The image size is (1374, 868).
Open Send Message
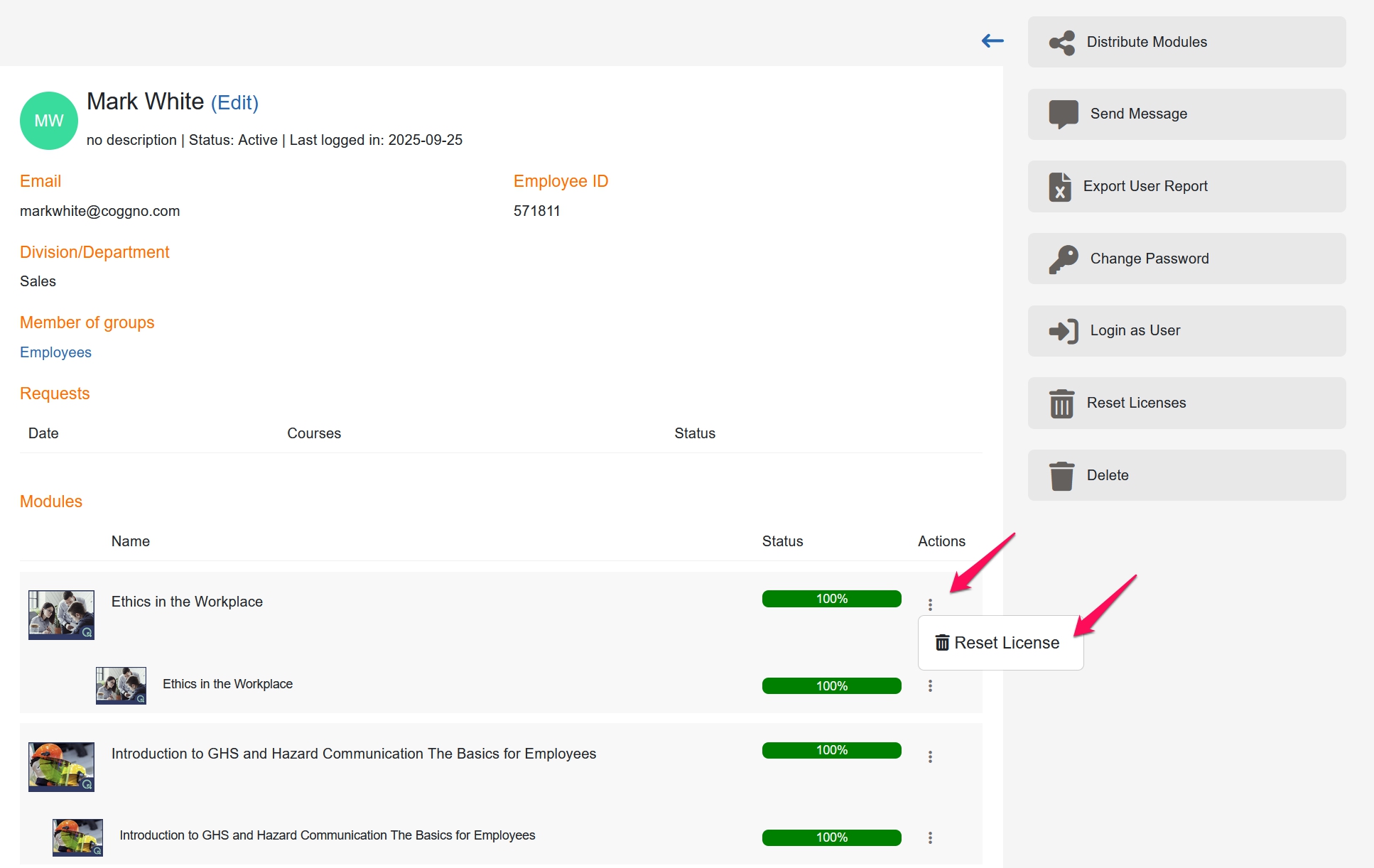[x=1186, y=114]
